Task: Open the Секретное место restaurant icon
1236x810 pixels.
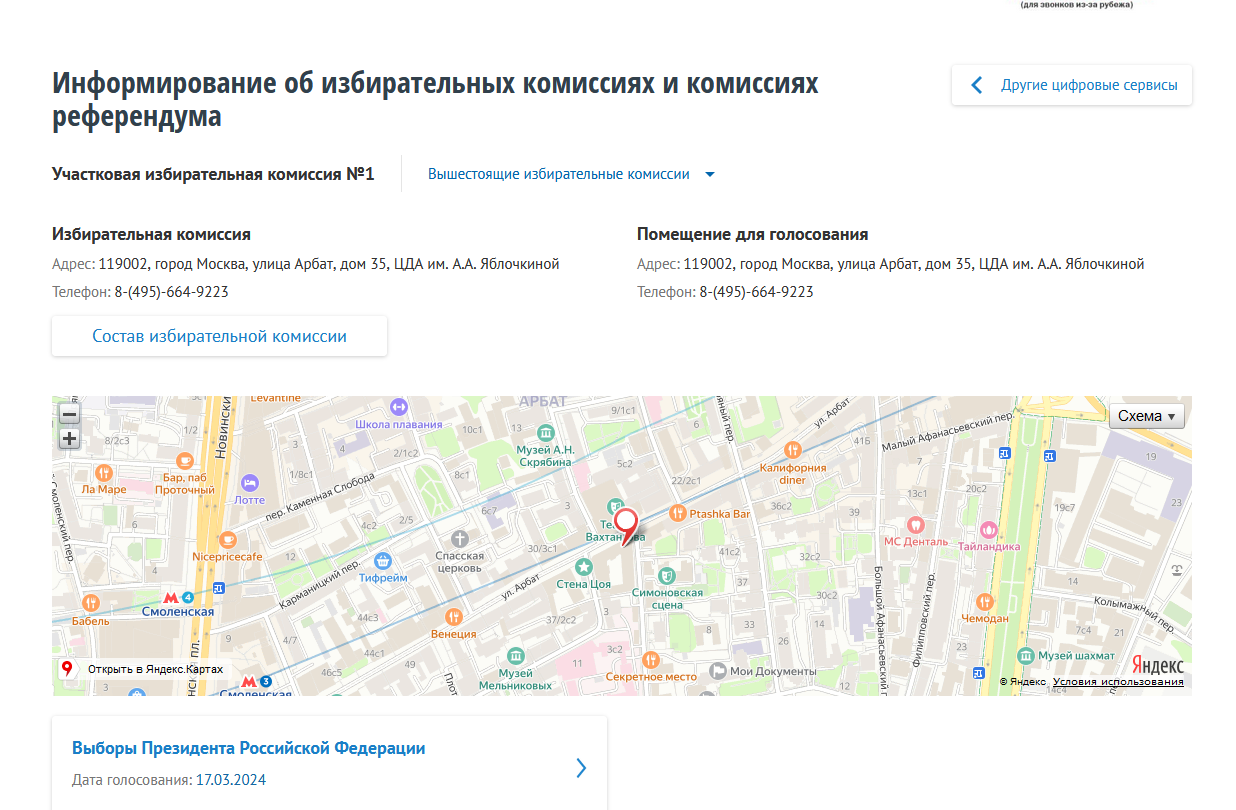Action: click(x=651, y=660)
